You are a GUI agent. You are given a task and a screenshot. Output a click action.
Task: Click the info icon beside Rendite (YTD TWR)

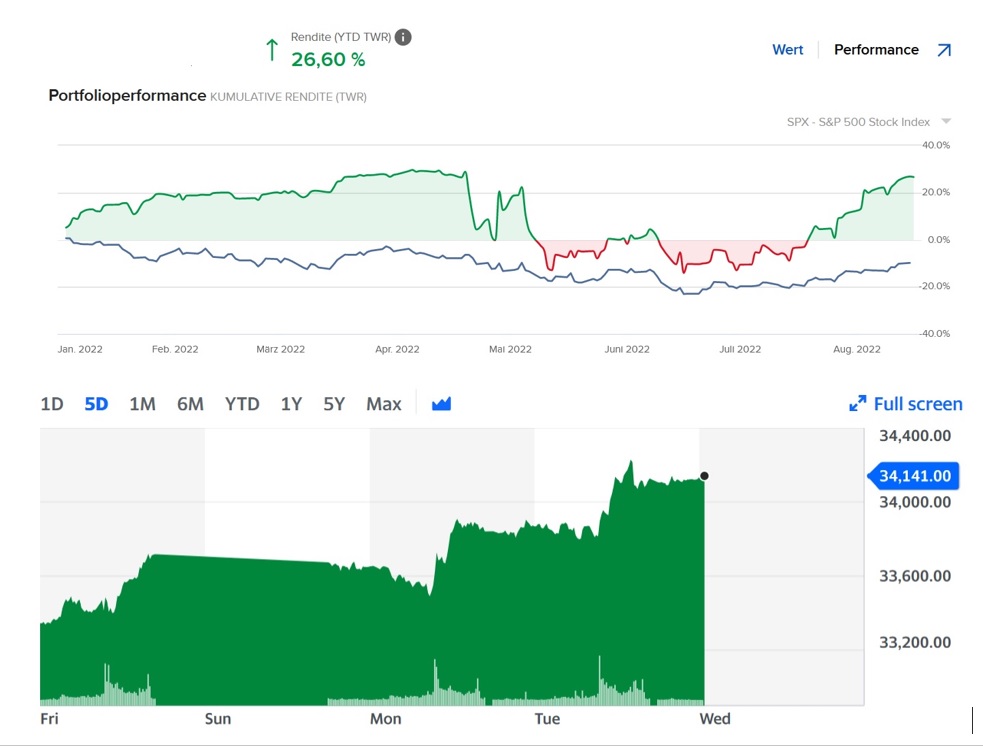click(403, 37)
